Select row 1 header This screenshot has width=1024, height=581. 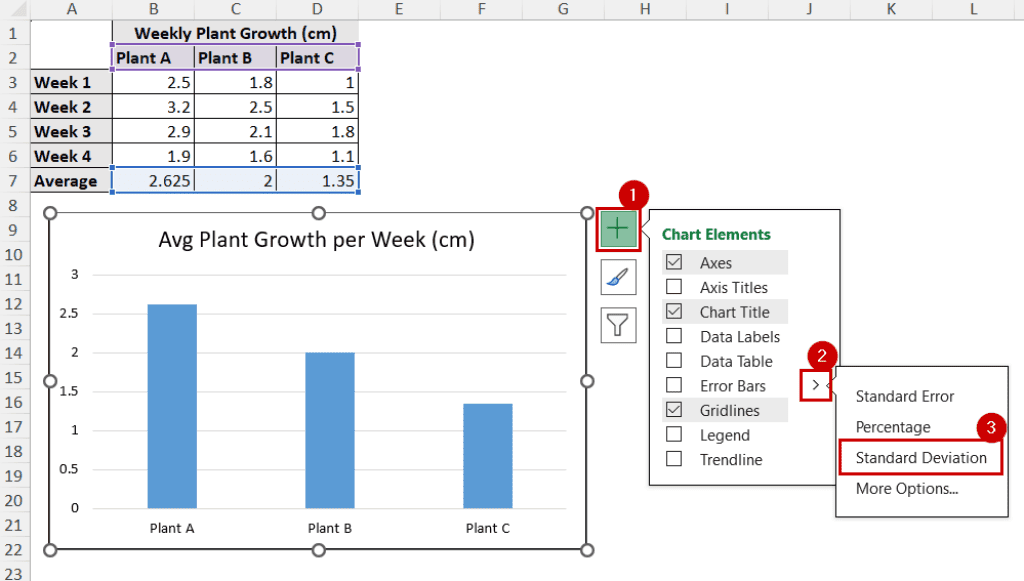point(12,33)
